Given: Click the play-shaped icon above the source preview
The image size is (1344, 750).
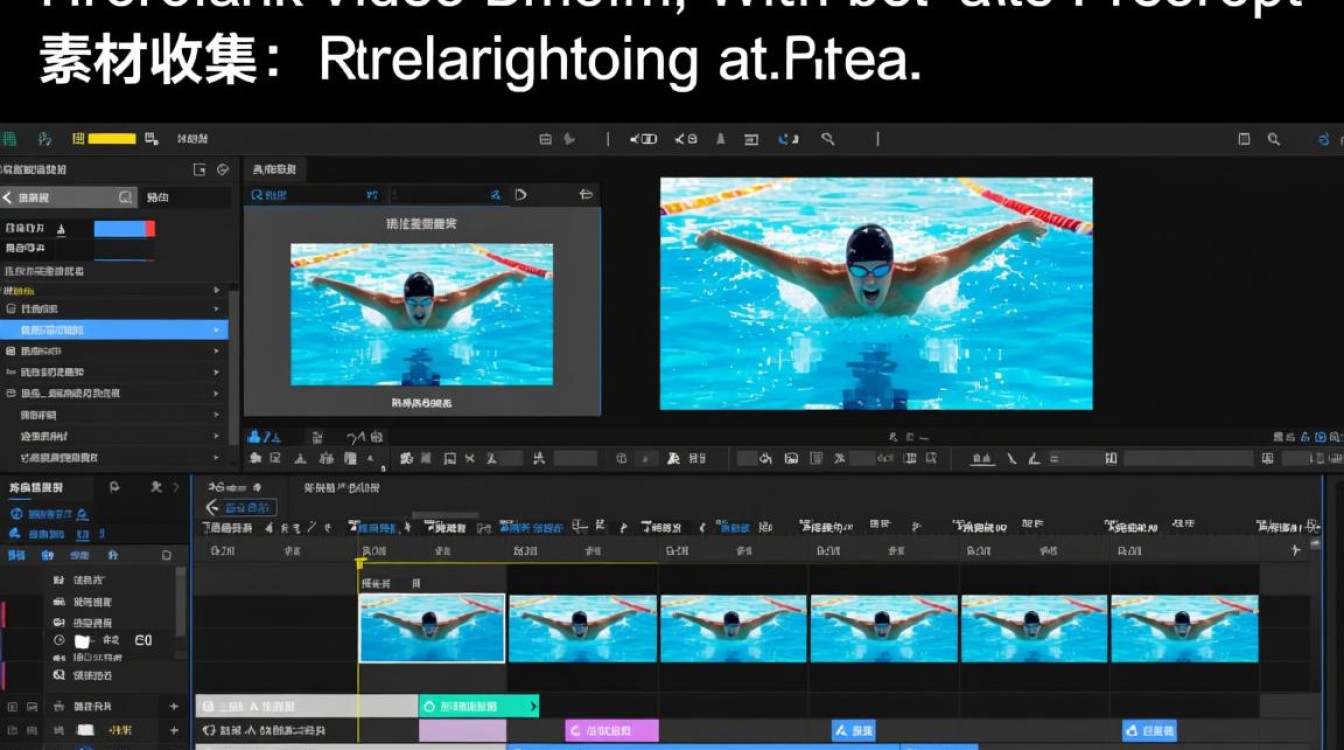Looking at the screenshot, I should click(x=521, y=195).
